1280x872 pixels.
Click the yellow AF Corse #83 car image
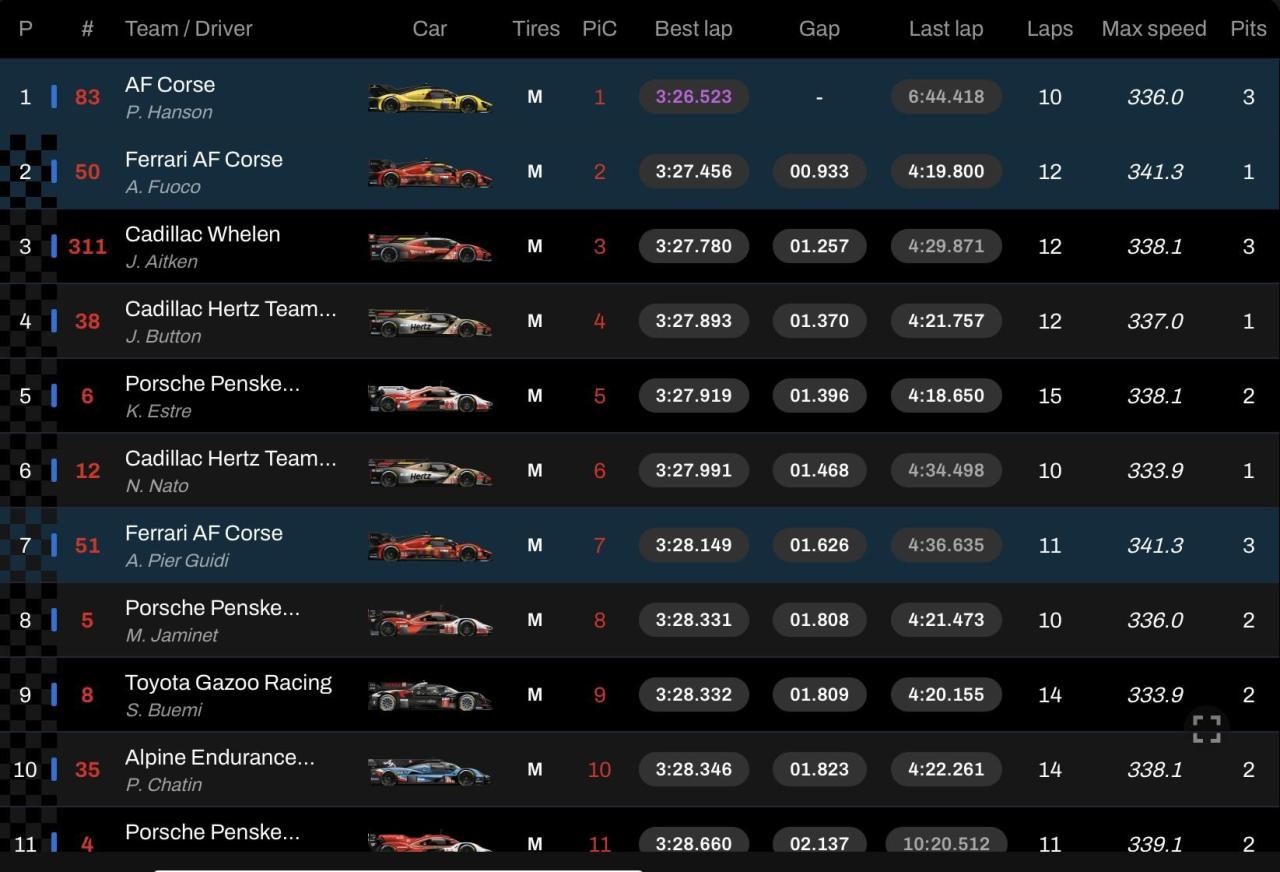tap(430, 98)
